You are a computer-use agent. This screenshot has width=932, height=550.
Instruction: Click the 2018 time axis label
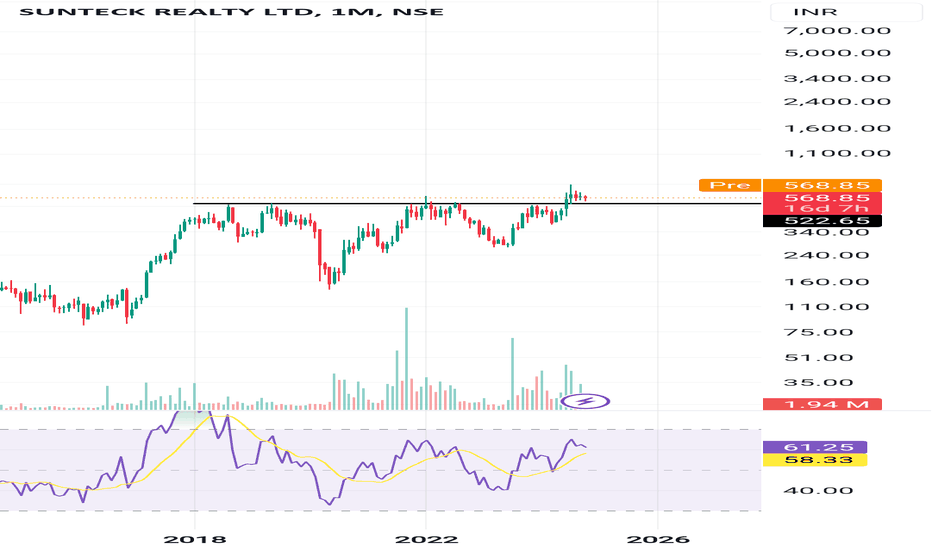pos(195,539)
